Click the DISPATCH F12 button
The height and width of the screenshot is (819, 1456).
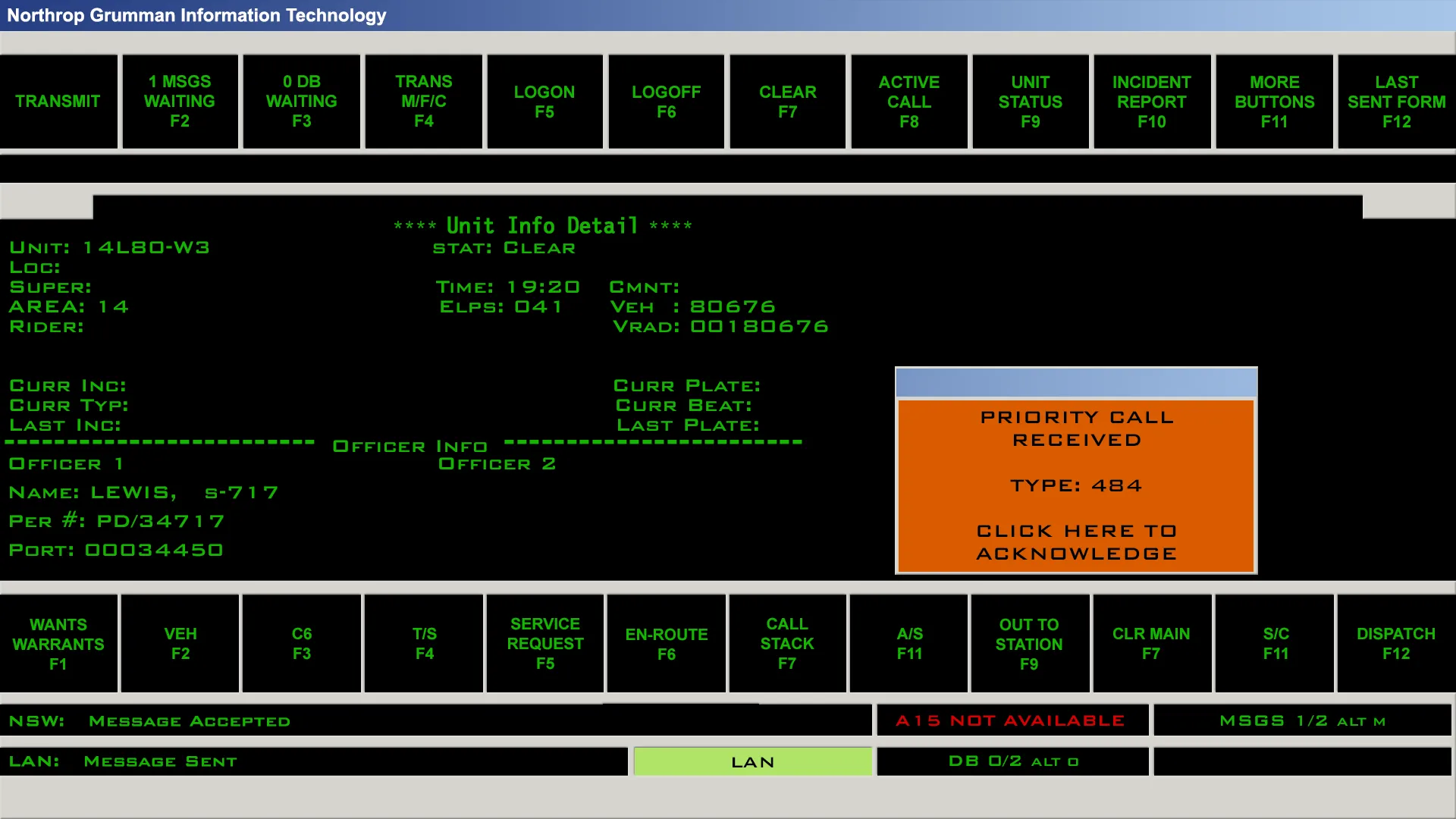point(1395,643)
